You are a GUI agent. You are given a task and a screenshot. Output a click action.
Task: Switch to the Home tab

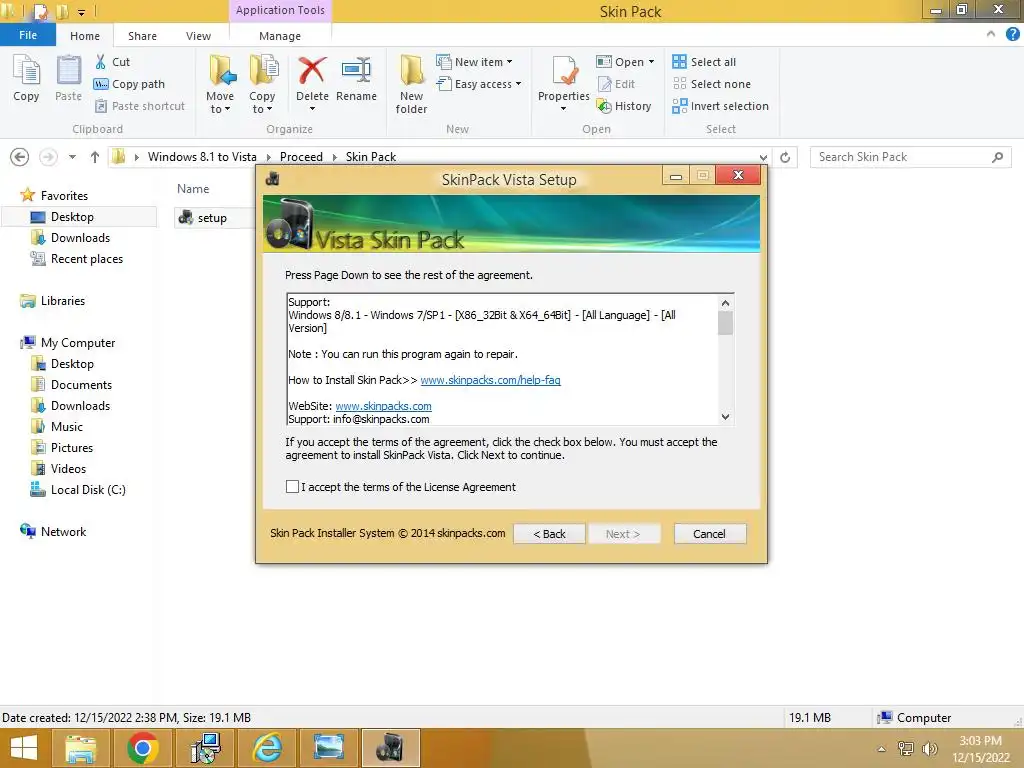85,36
